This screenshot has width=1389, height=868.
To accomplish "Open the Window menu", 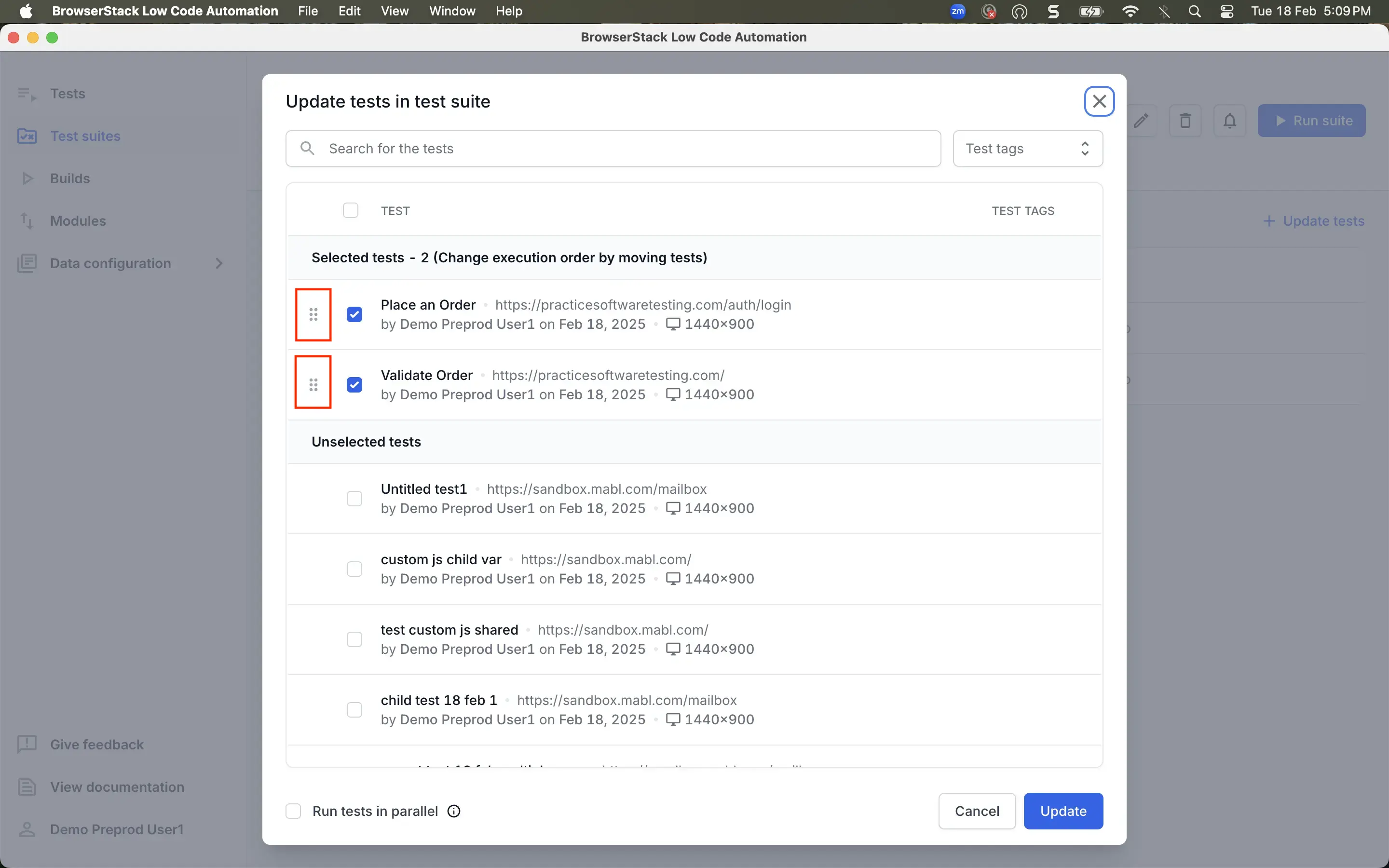I will [x=452, y=12].
